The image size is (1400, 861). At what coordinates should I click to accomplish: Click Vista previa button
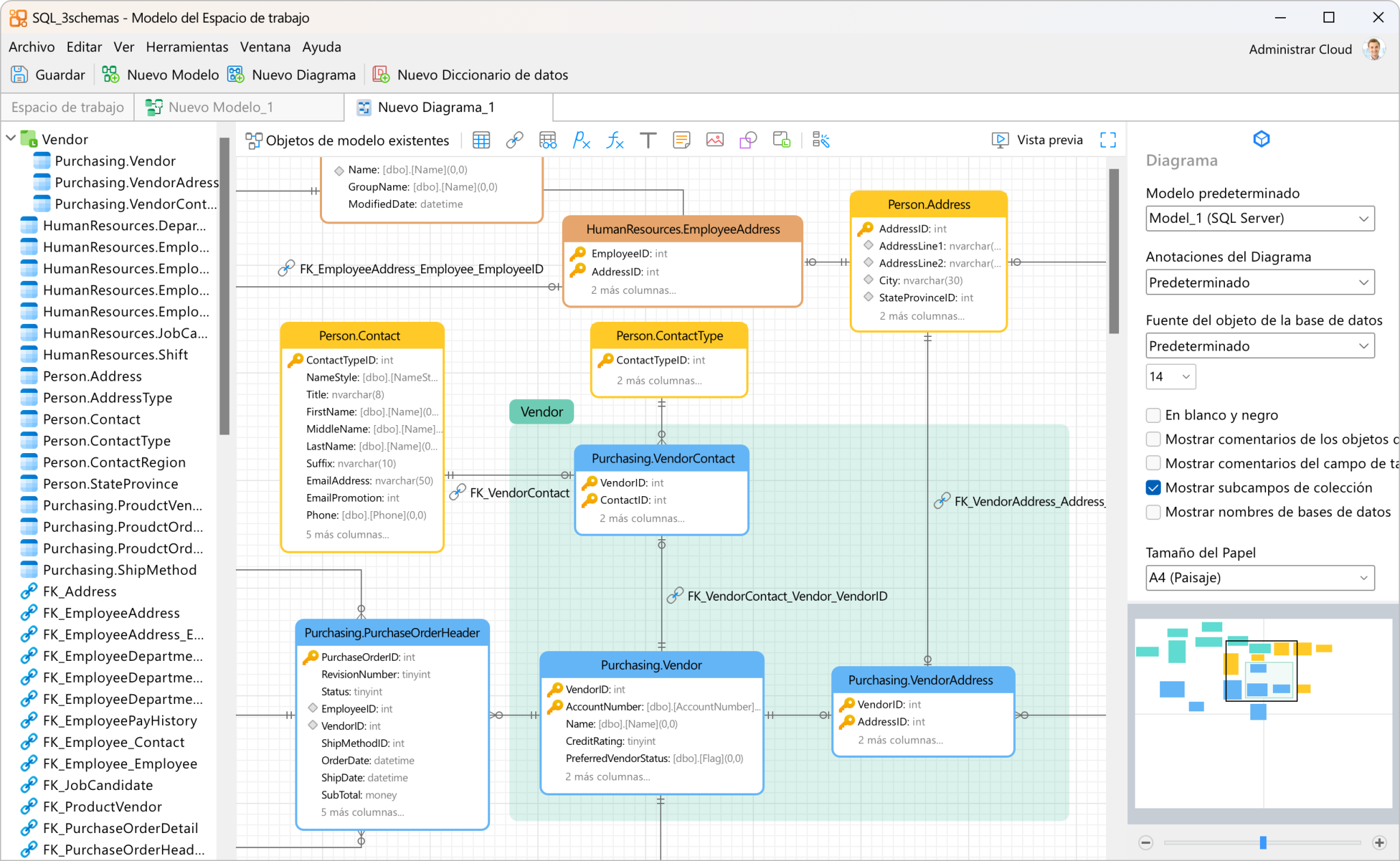[1037, 140]
